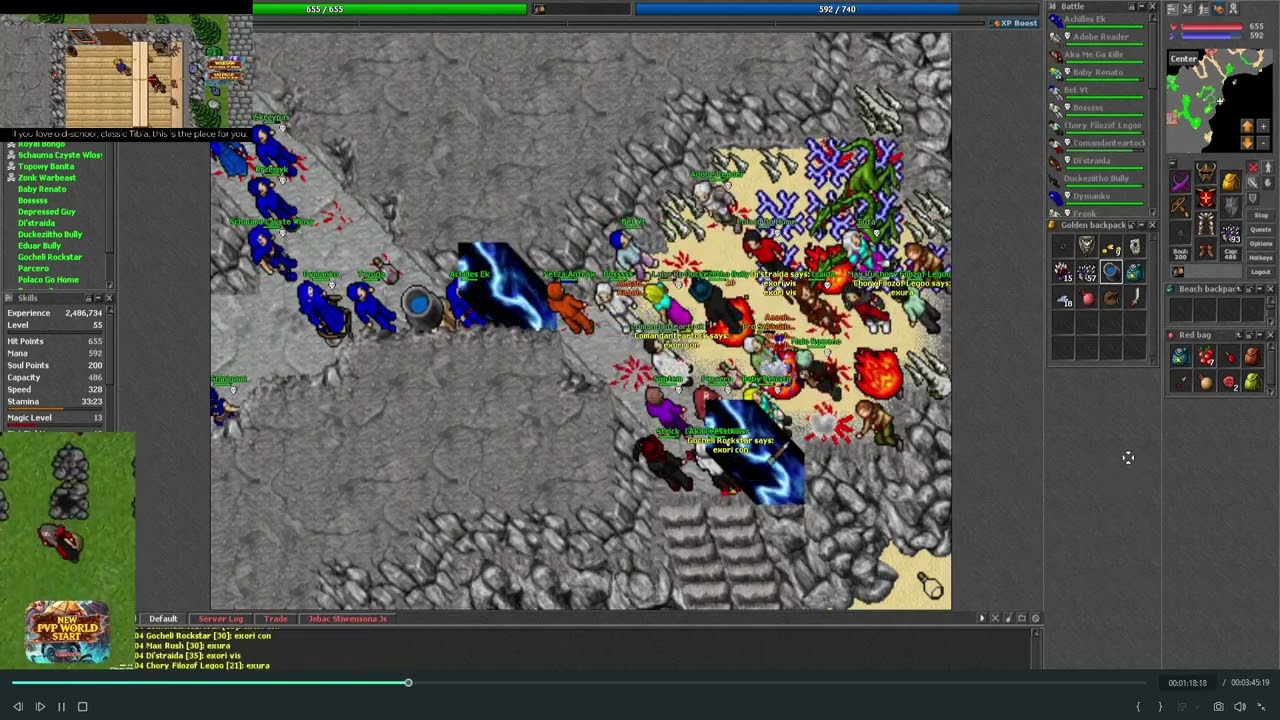
Task: Toggle the balanced fight mode sword icon
Action: pyautogui.click(x=1253, y=183)
